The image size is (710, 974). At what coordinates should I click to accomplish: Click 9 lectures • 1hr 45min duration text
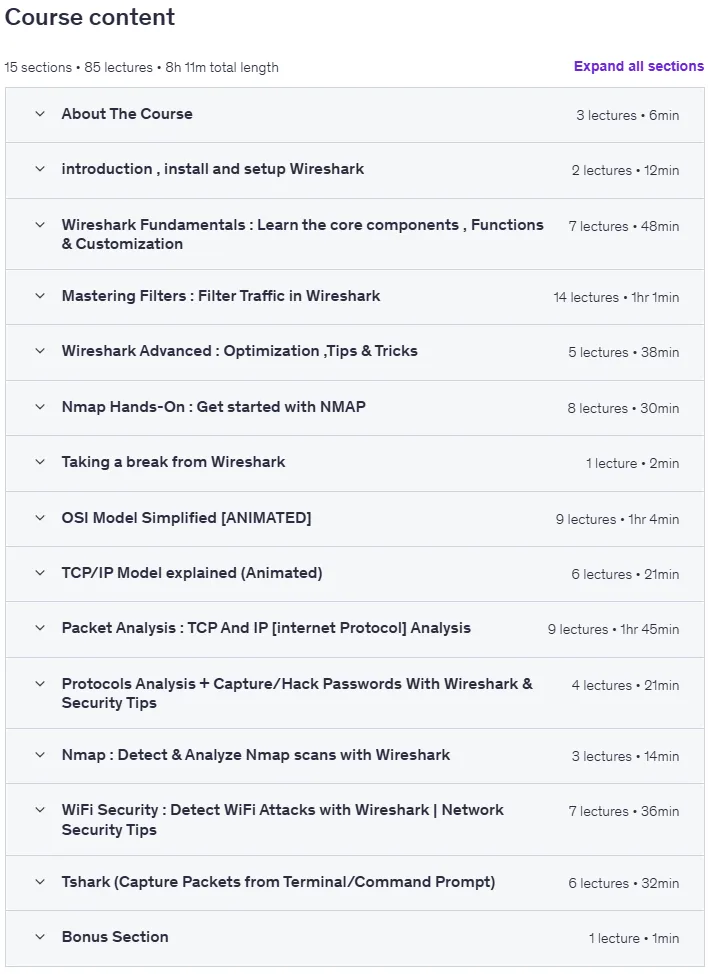(613, 629)
